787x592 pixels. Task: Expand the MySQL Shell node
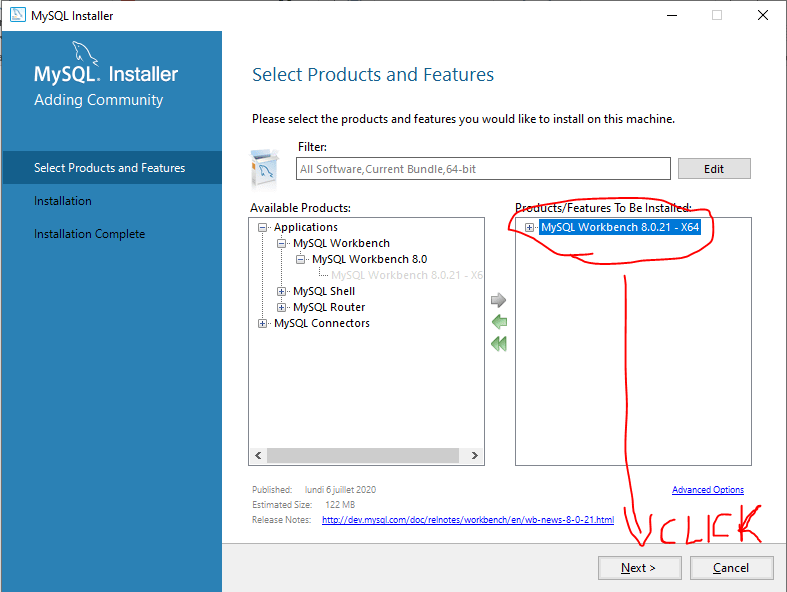(x=281, y=292)
